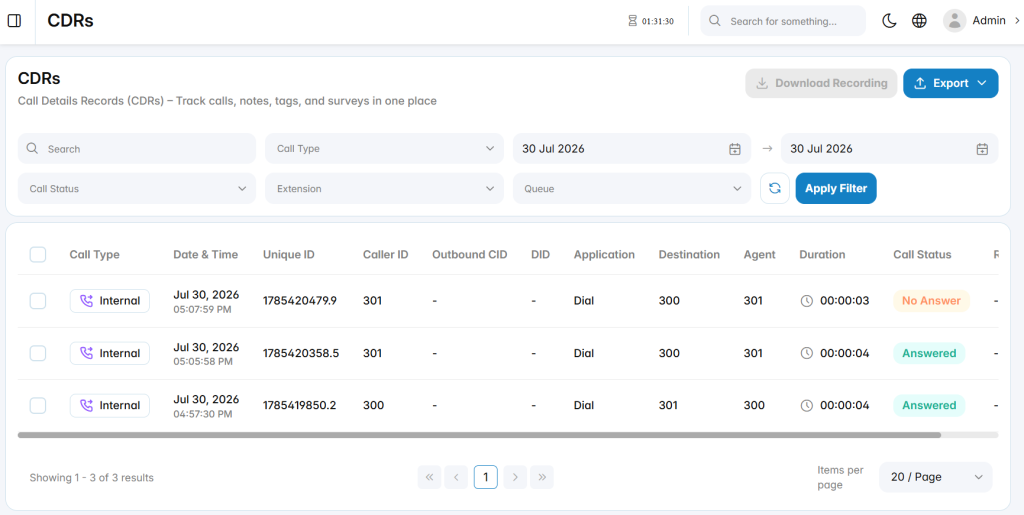Click the Application column header

pos(604,255)
